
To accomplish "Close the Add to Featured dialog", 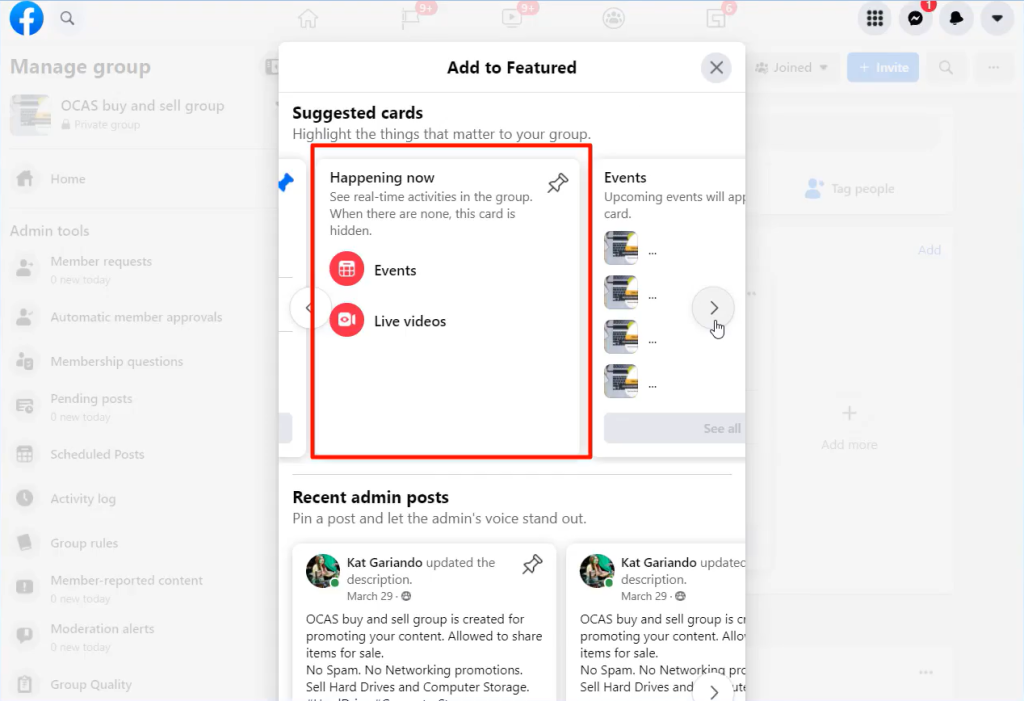I will [x=716, y=68].
